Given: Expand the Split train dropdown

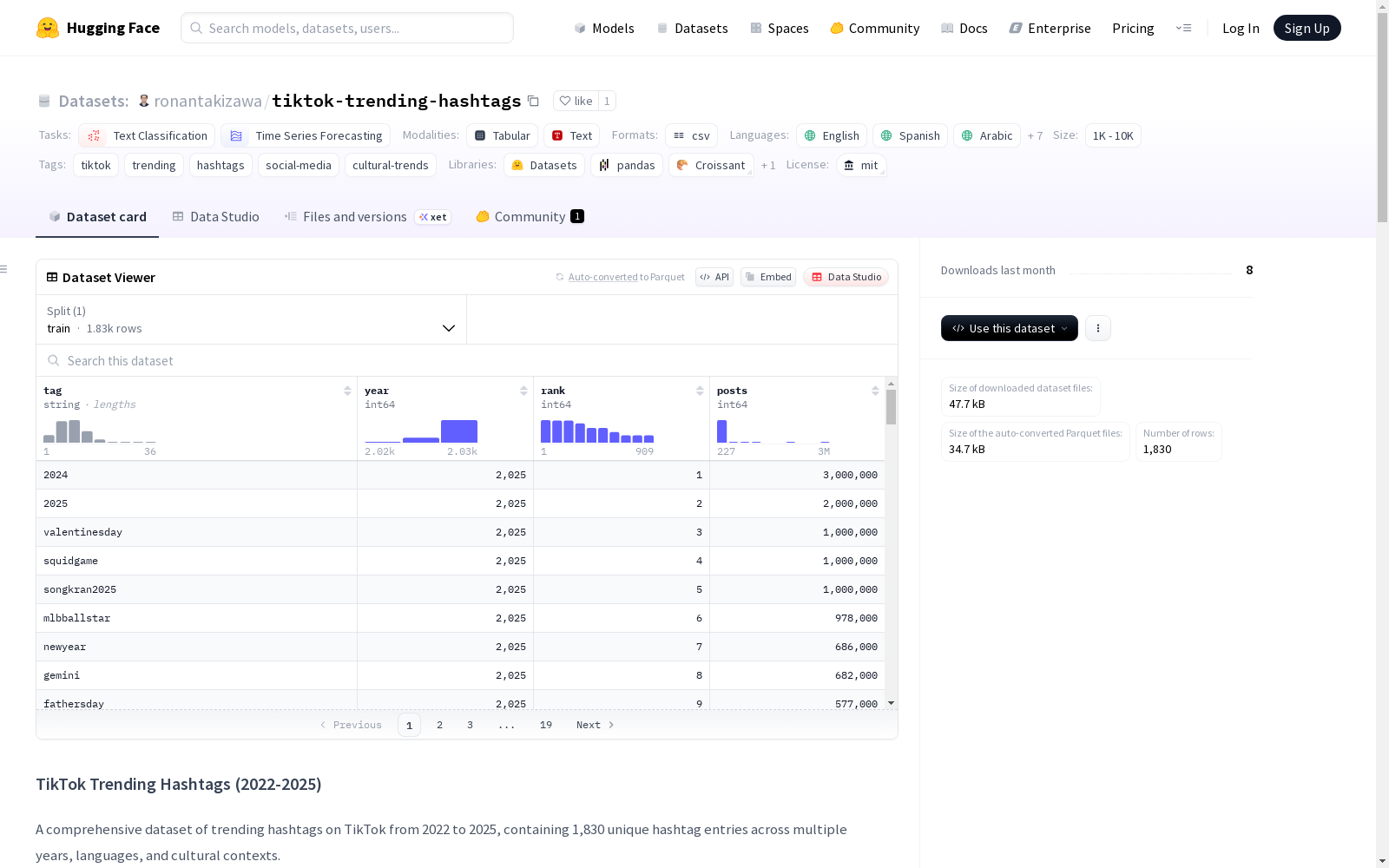Looking at the screenshot, I should pos(251,319).
